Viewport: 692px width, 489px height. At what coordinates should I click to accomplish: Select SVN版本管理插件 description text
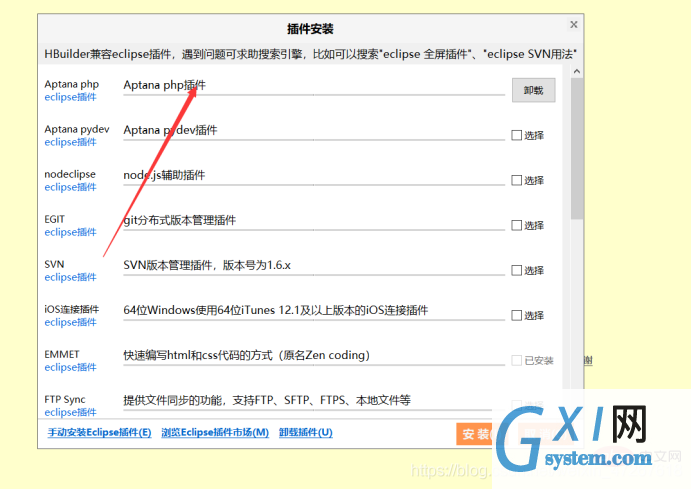point(207,265)
